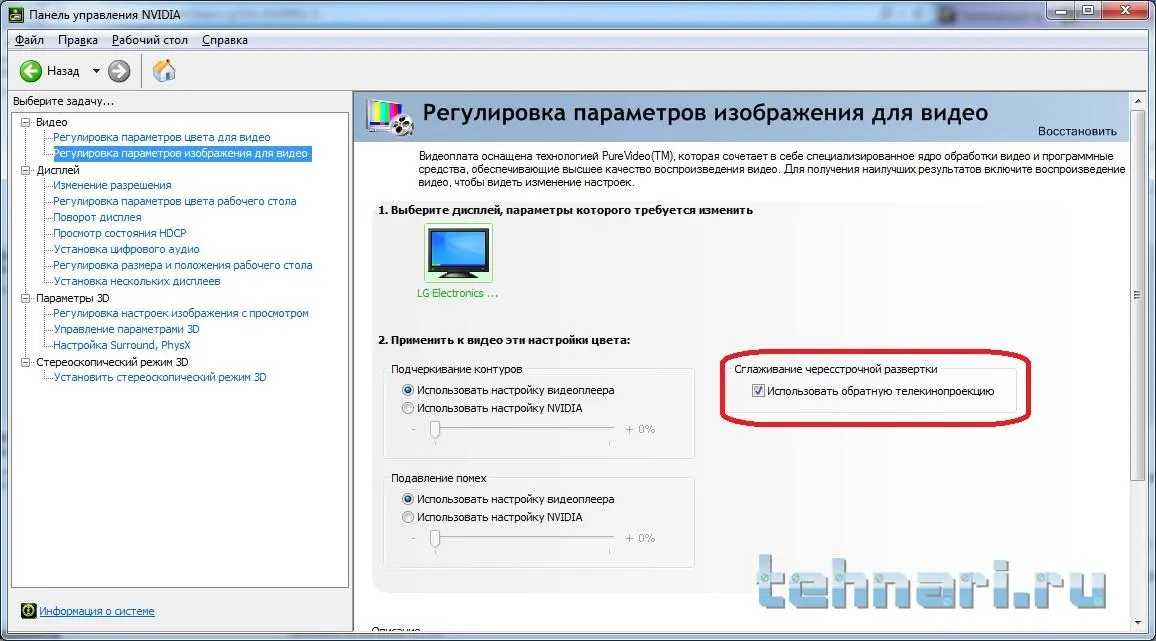Click the scrollbar down arrow
Image resolution: width=1156 pixels, height=641 pixels.
(1138, 624)
